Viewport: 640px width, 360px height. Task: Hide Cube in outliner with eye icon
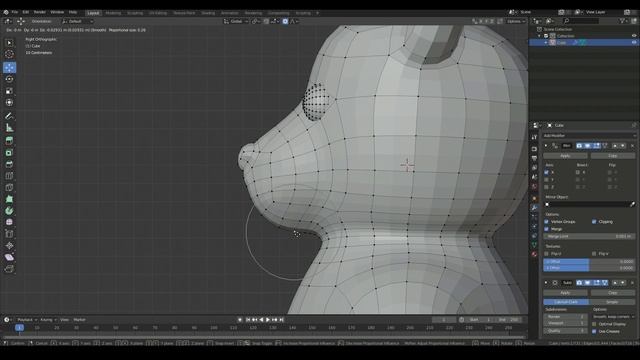point(634,42)
